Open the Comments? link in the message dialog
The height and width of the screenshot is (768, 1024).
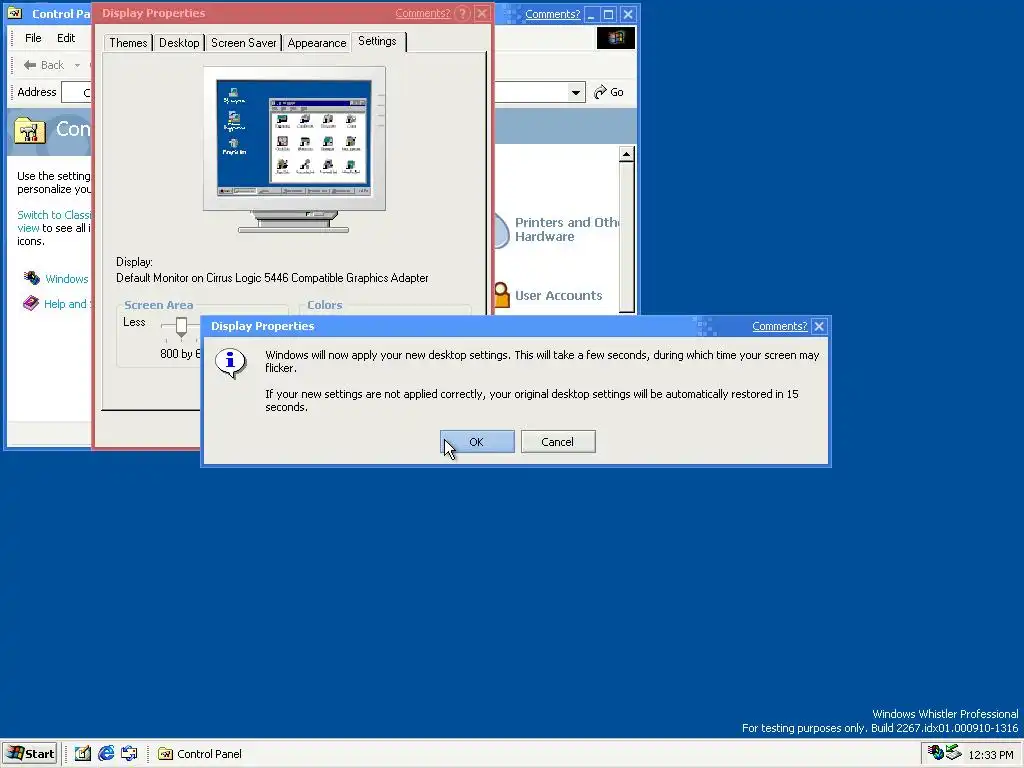(x=779, y=327)
